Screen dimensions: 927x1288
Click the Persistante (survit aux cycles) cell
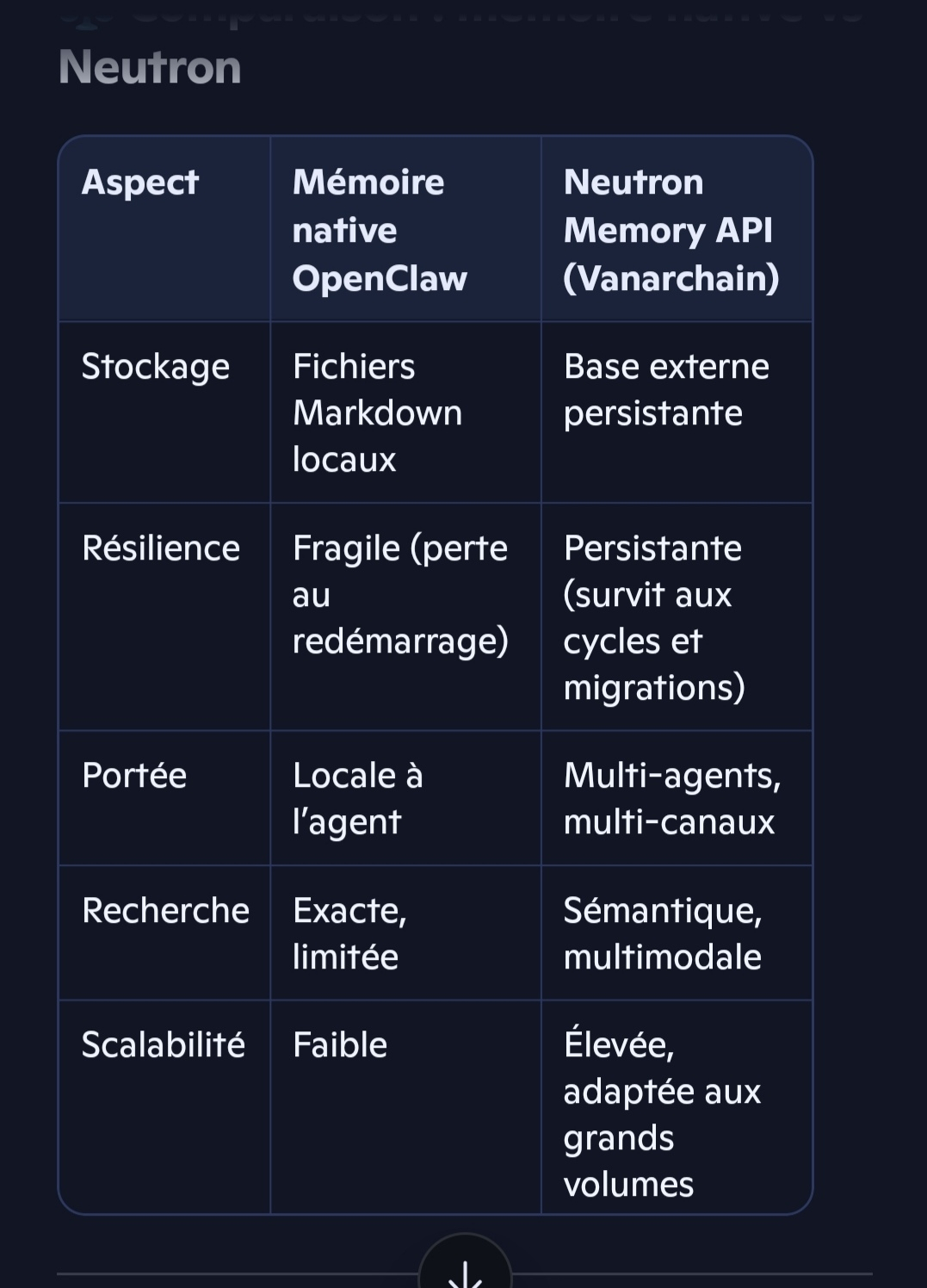click(654, 617)
